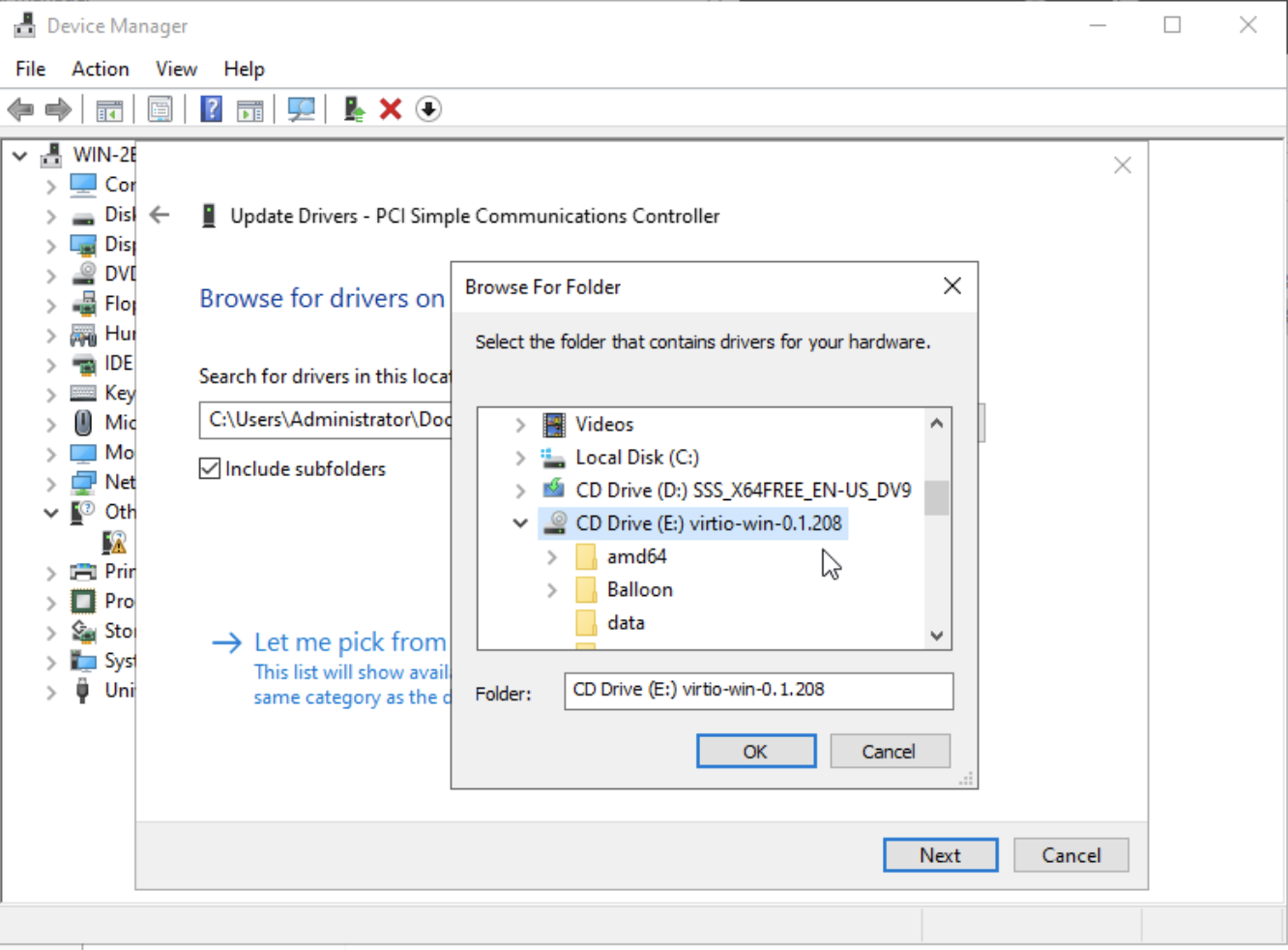1288x950 pixels.
Task: Click the Help toolbar icon with question mark
Action: (211, 109)
